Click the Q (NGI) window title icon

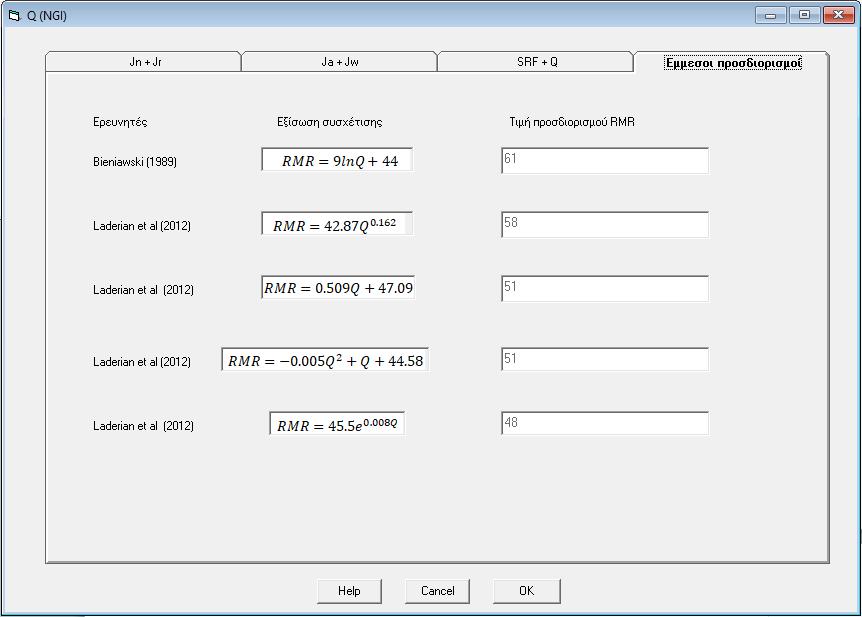click(x=14, y=15)
